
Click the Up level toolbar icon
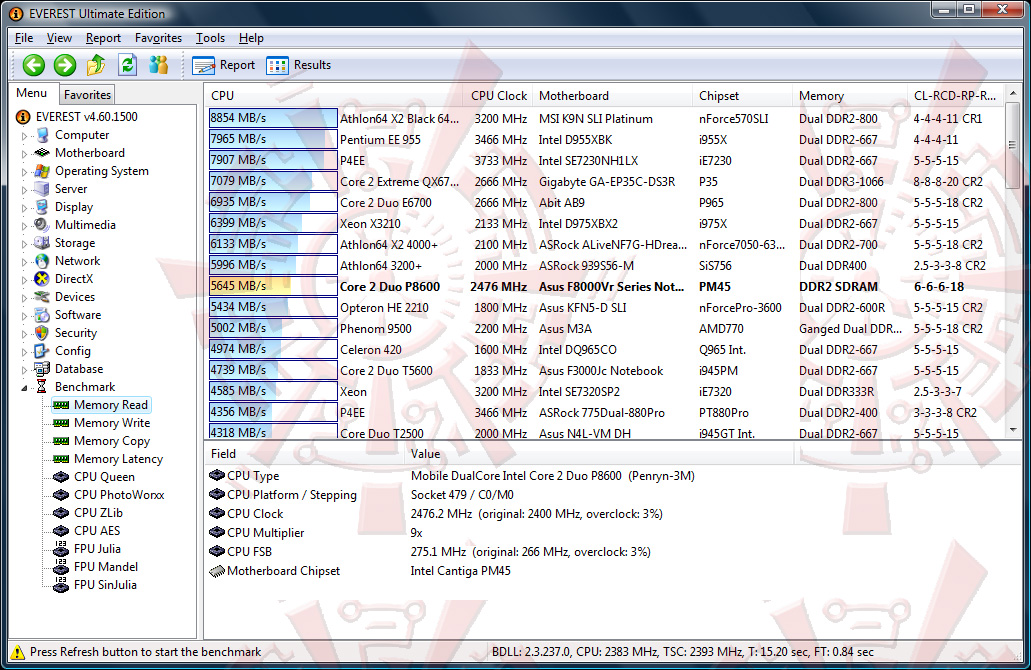pyautogui.click(x=96, y=65)
